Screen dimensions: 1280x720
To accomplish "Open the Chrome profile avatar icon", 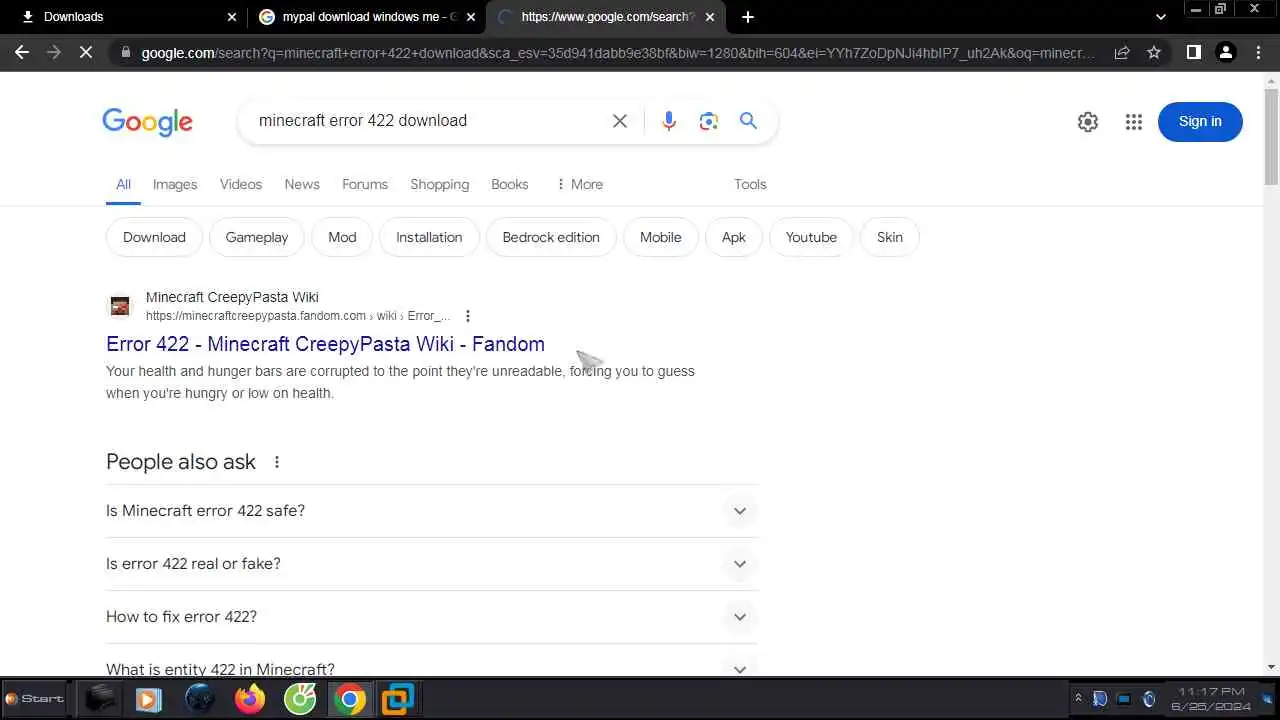I will click(1226, 52).
